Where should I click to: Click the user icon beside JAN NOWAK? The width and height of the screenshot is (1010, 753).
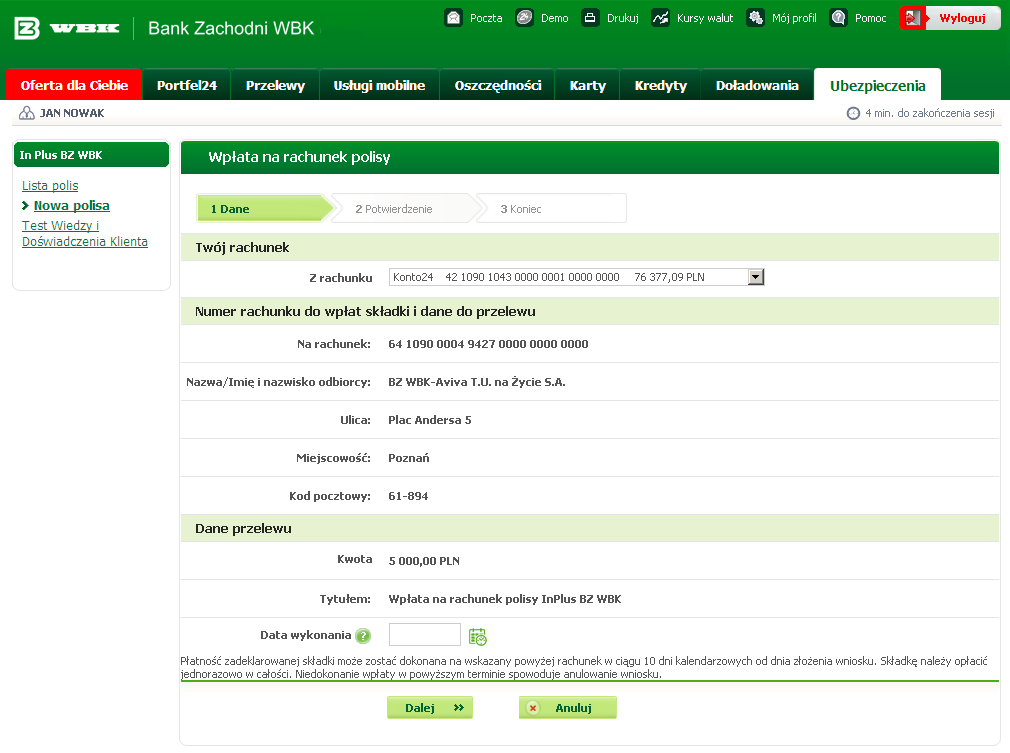pos(26,113)
